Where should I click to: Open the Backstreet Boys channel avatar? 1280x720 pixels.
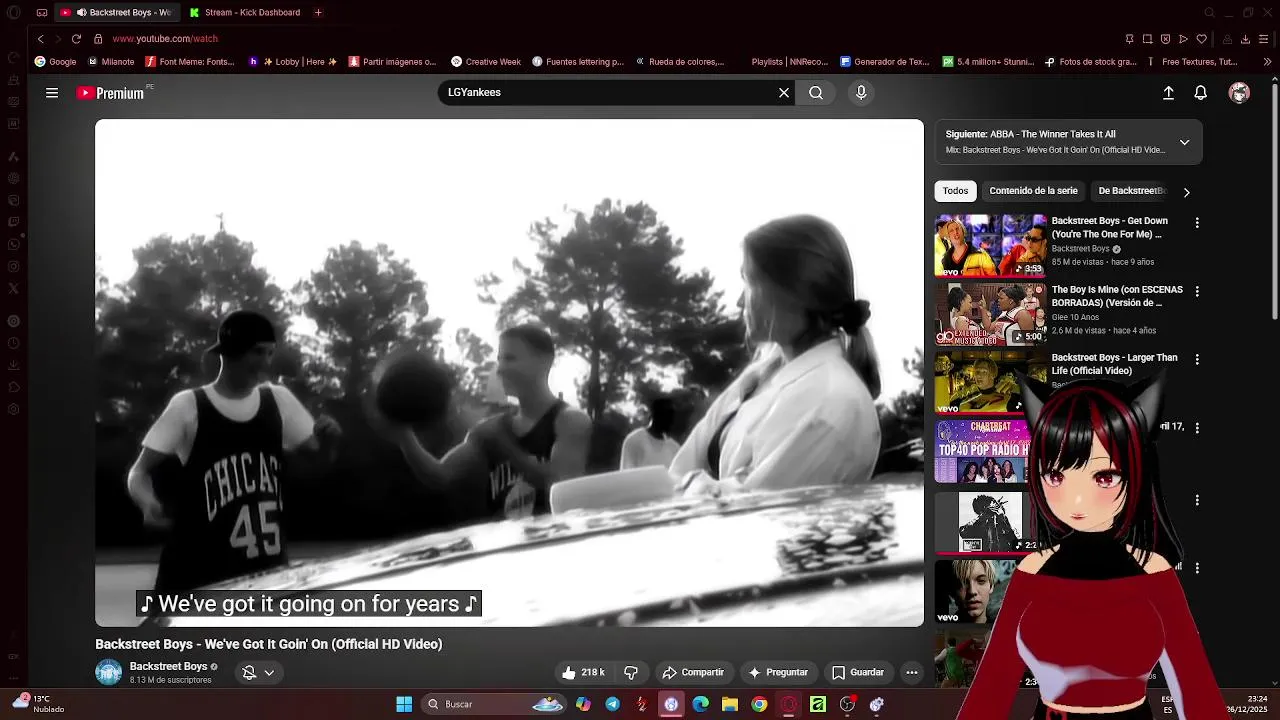pos(108,672)
